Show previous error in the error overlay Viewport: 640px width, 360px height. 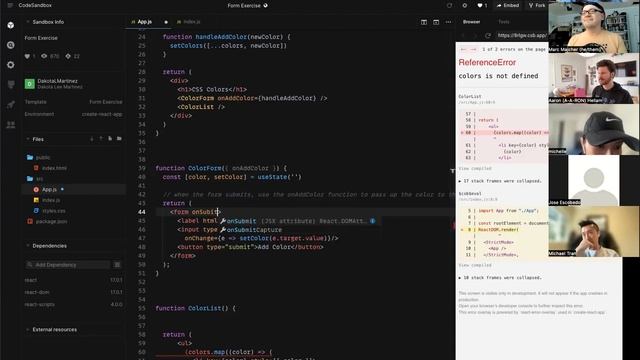tap(463, 49)
